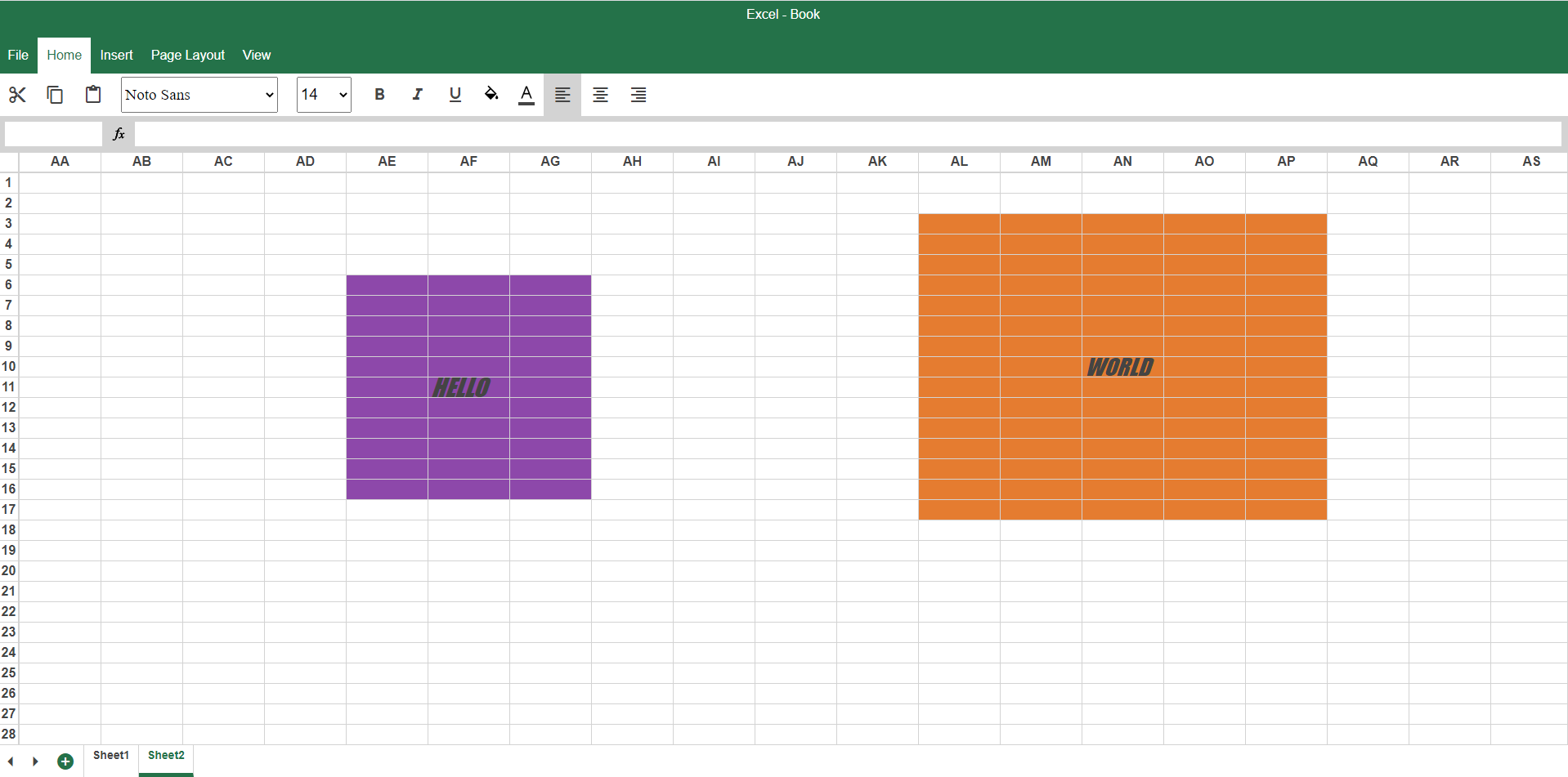Image resolution: width=1568 pixels, height=777 pixels.
Task: Add a new sheet with the plus button
Action: pos(65,761)
